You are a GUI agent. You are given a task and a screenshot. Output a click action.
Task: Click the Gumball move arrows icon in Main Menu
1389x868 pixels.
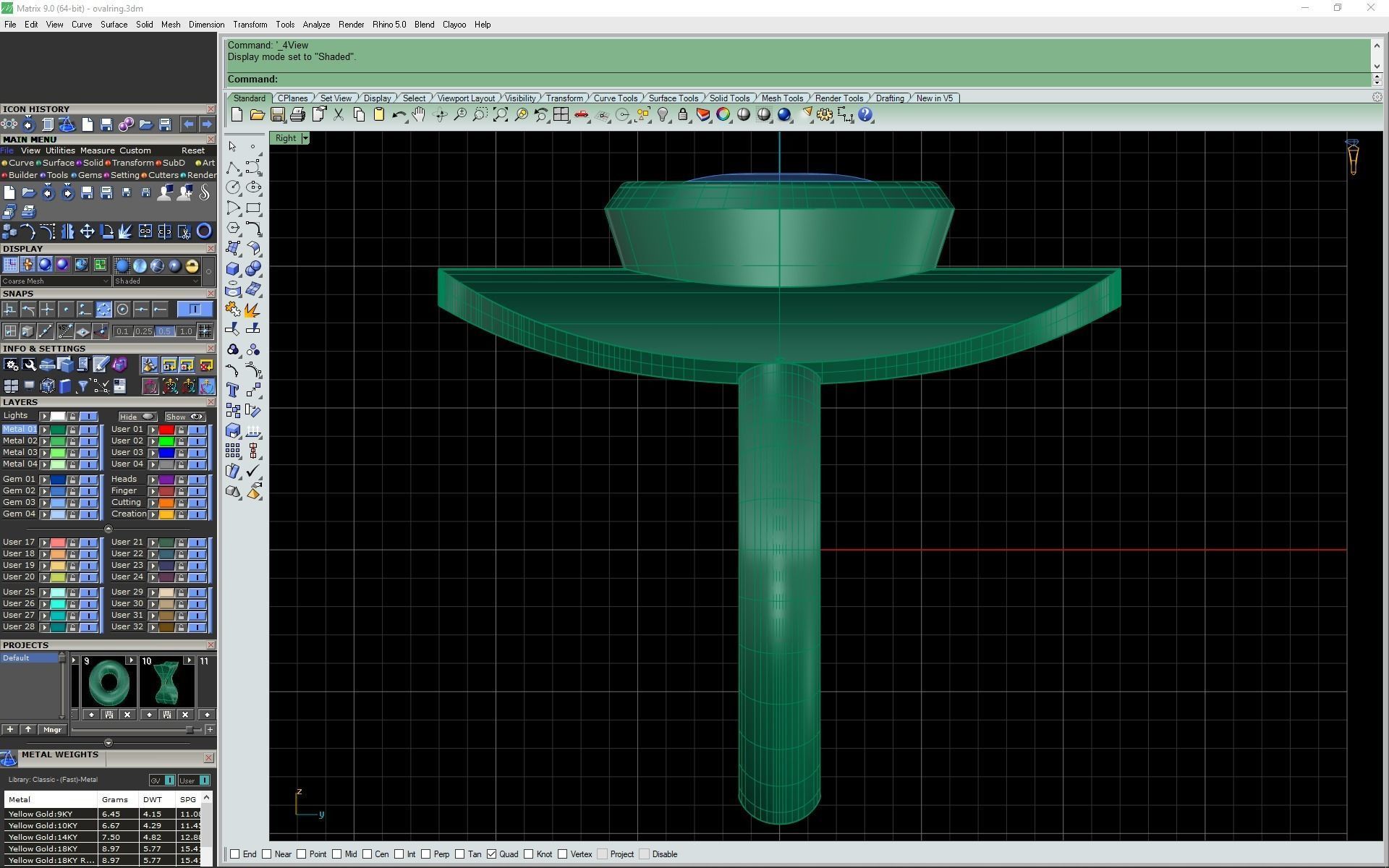click(87, 231)
